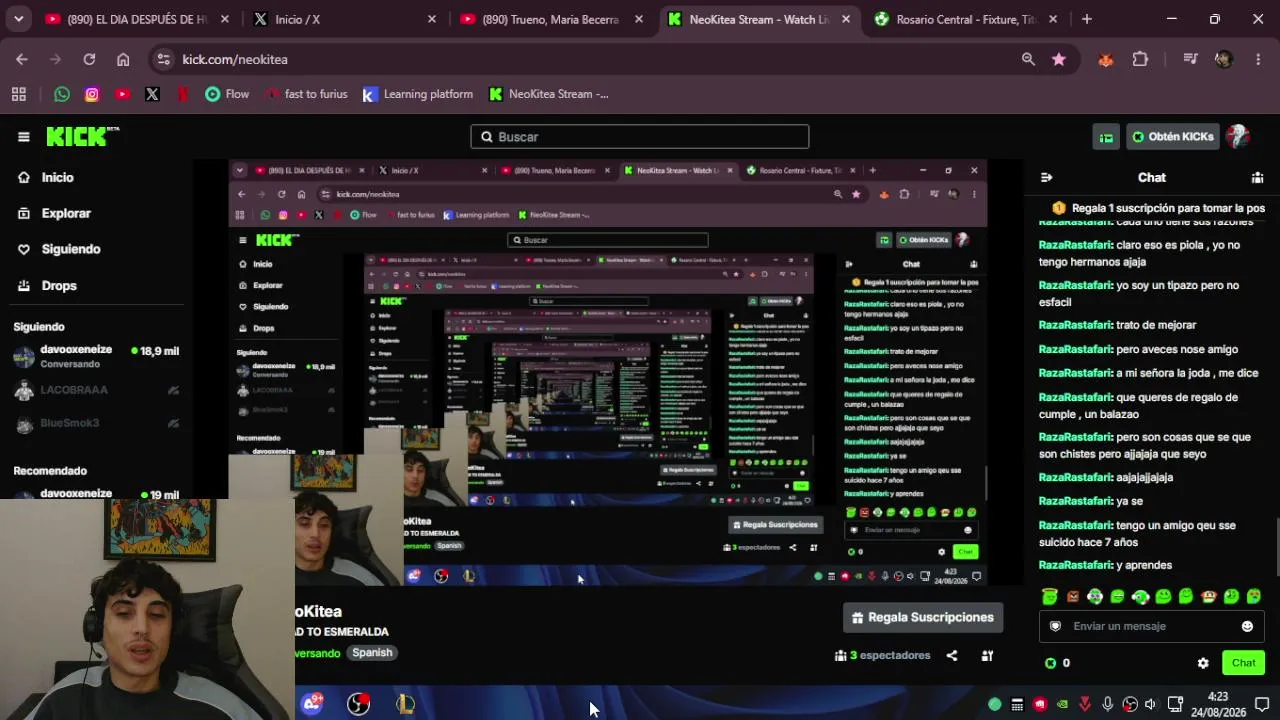
Task: Open the browser extensions puzzle icon
Action: point(1140,59)
